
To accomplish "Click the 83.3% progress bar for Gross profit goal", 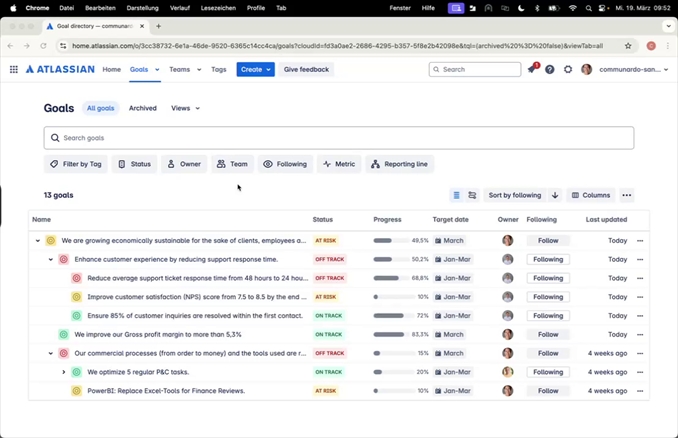I will [x=389, y=335].
